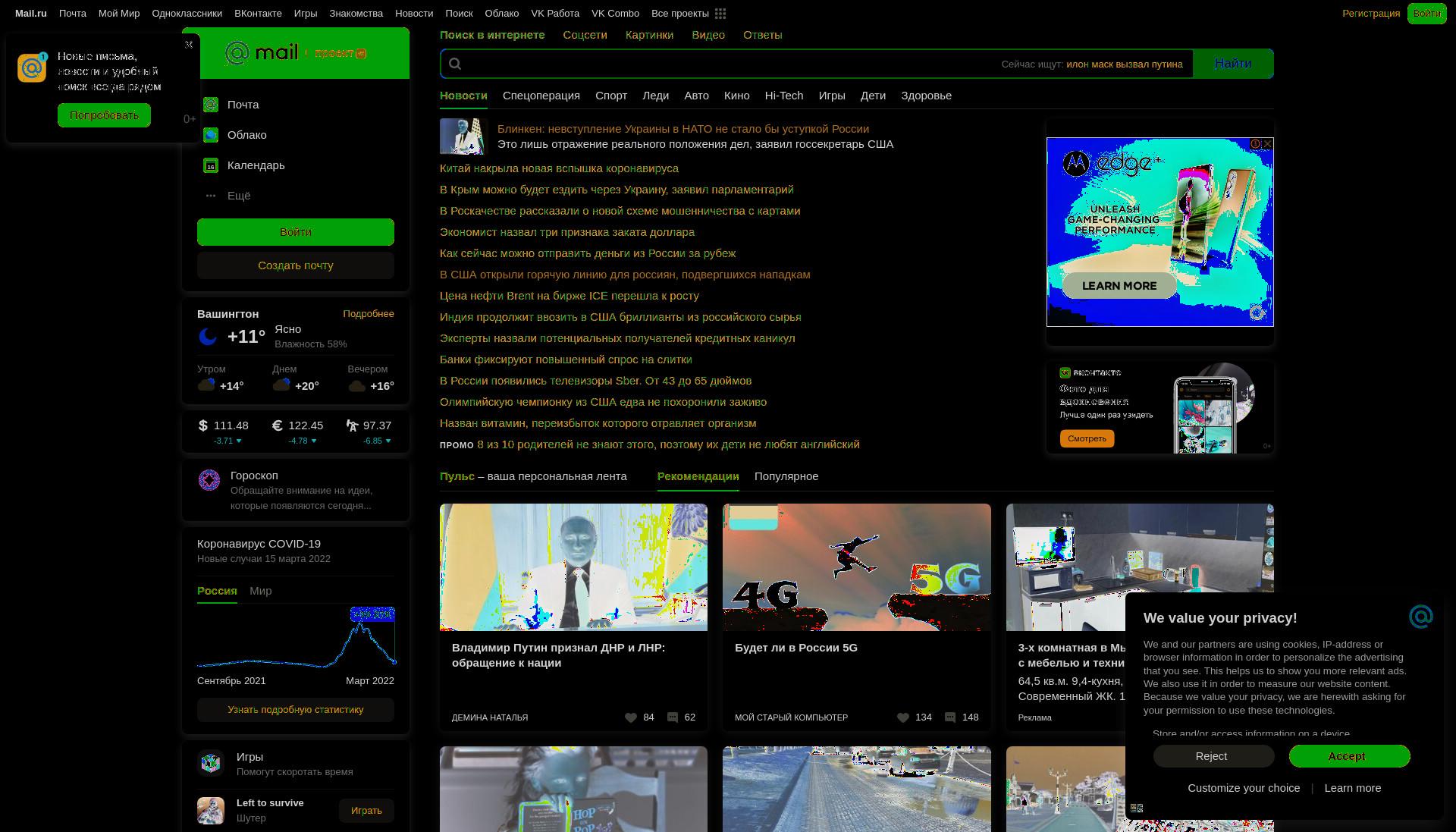Image resolution: width=1456 pixels, height=832 pixels.
Task: Click LEARN MORE on Motorola ad
Action: tap(1119, 286)
